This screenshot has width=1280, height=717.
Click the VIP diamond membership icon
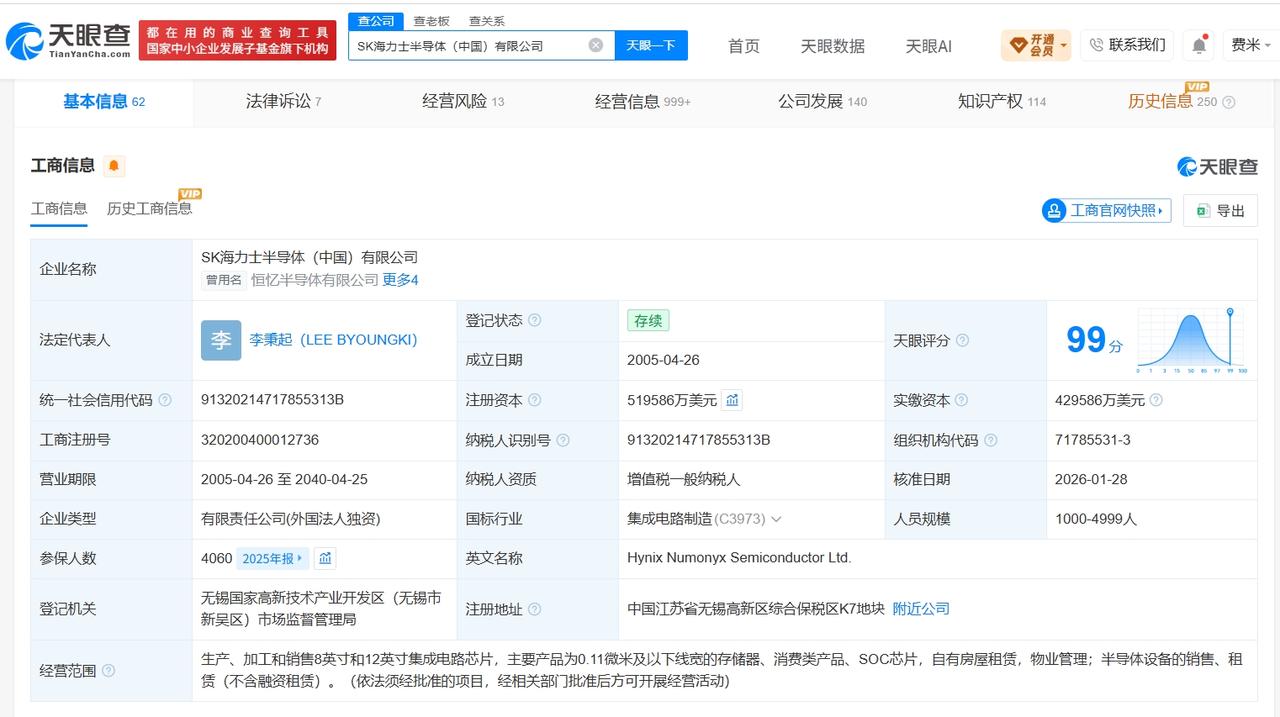pyautogui.click(x=1019, y=45)
